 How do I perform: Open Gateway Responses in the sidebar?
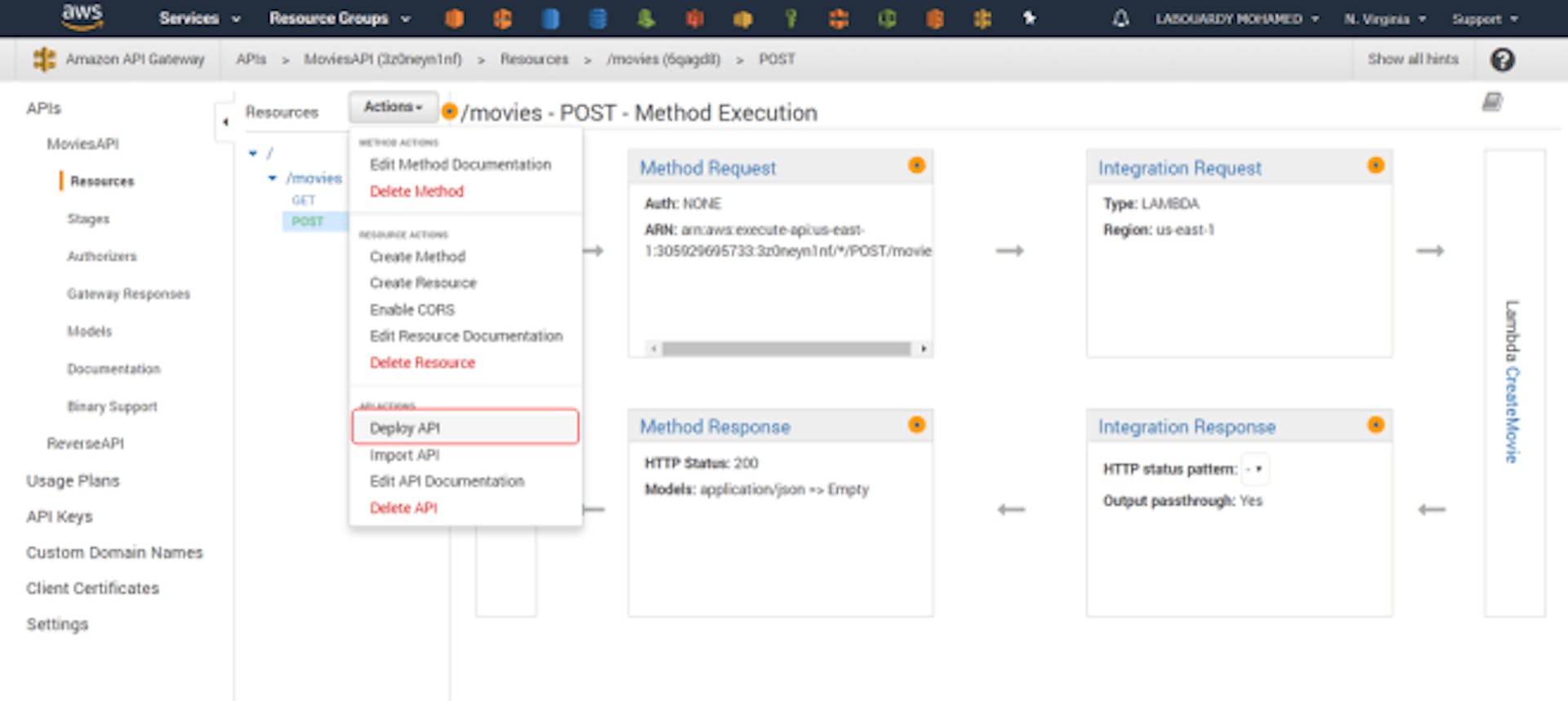click(128, 293)
